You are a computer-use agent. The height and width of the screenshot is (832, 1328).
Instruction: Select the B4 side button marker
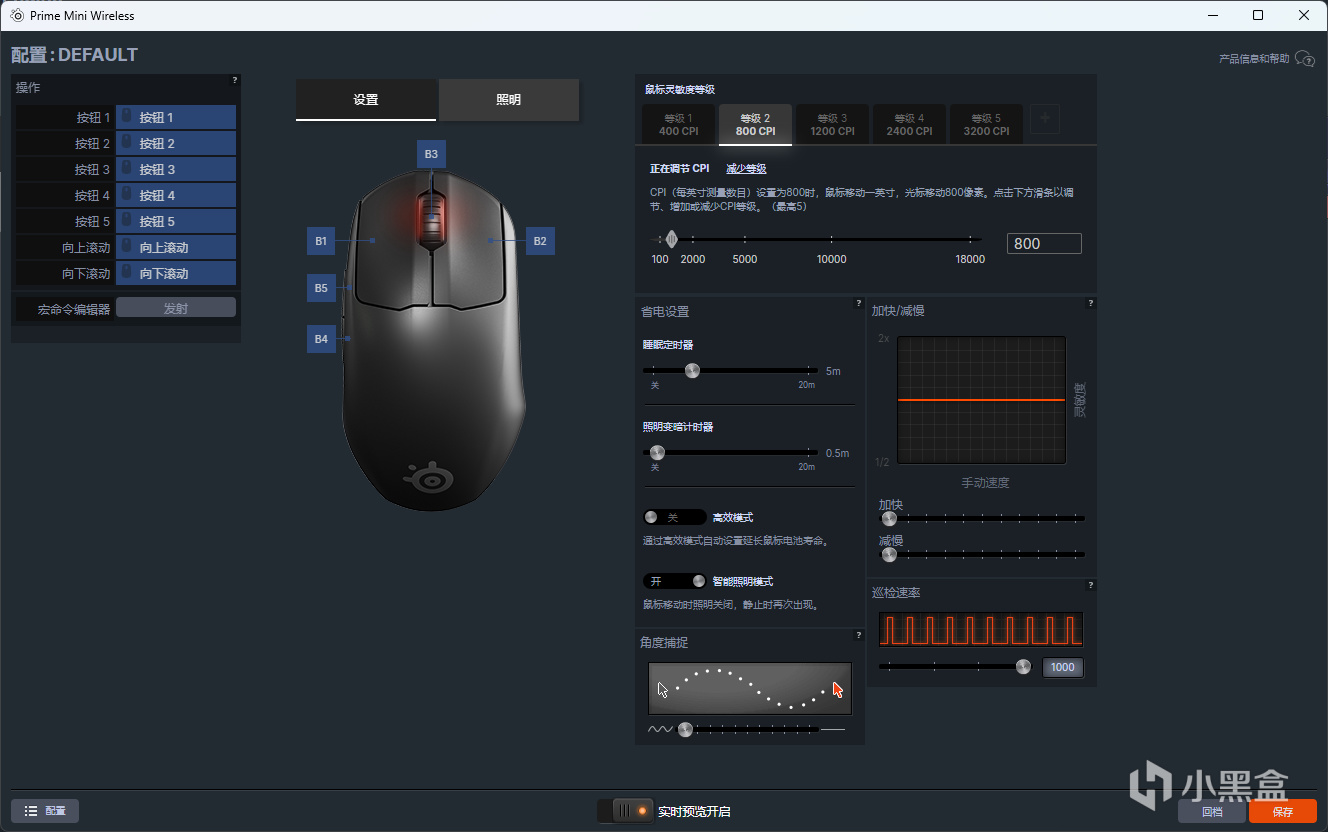(321, 339)
